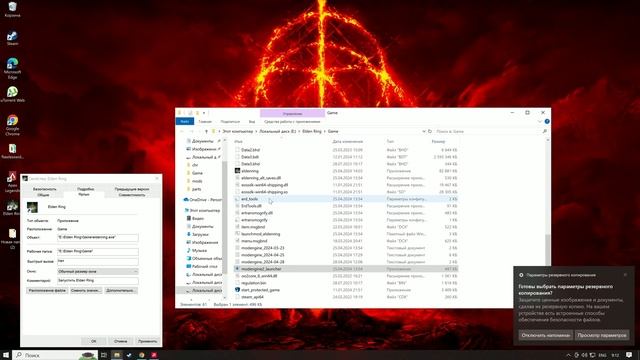The height and width of the screenshot is (360, 640).
Task: Open the address bar history dropdown
Action: [424, 131]
